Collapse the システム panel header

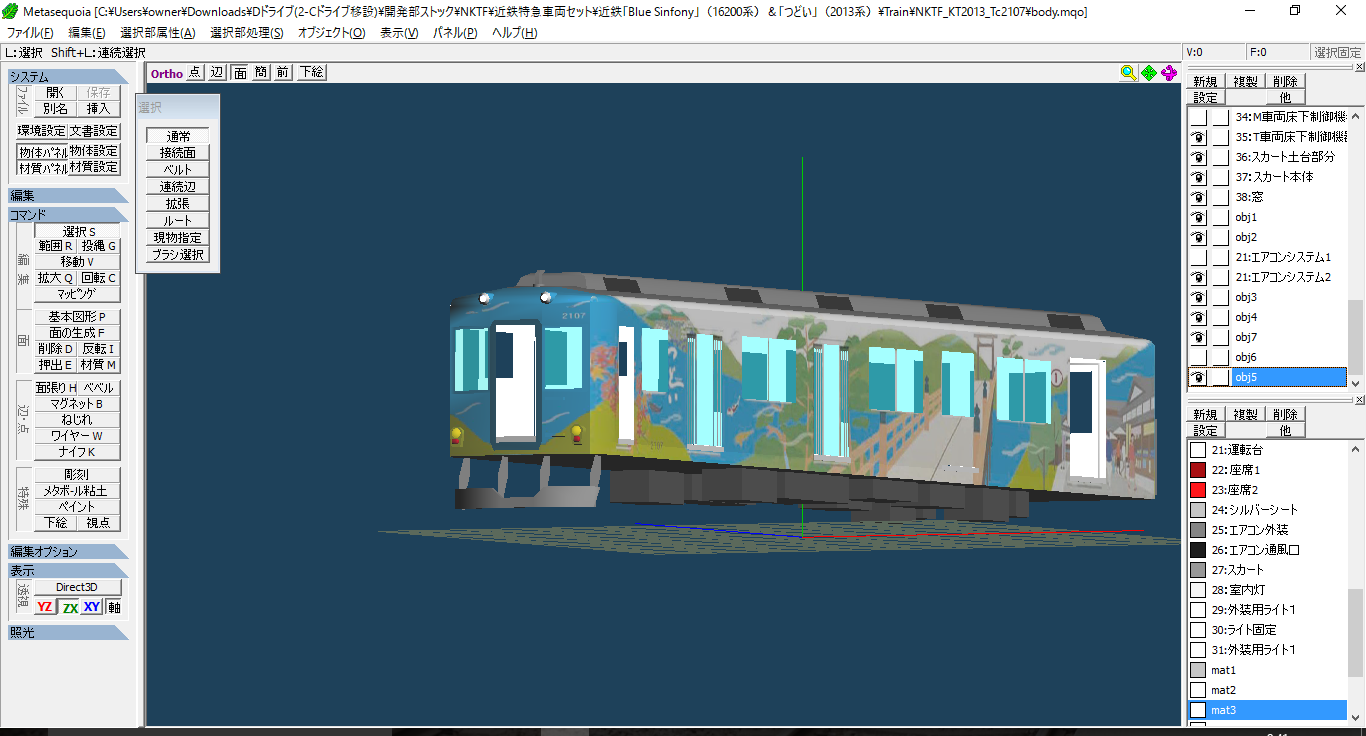[x=68, y=77]
